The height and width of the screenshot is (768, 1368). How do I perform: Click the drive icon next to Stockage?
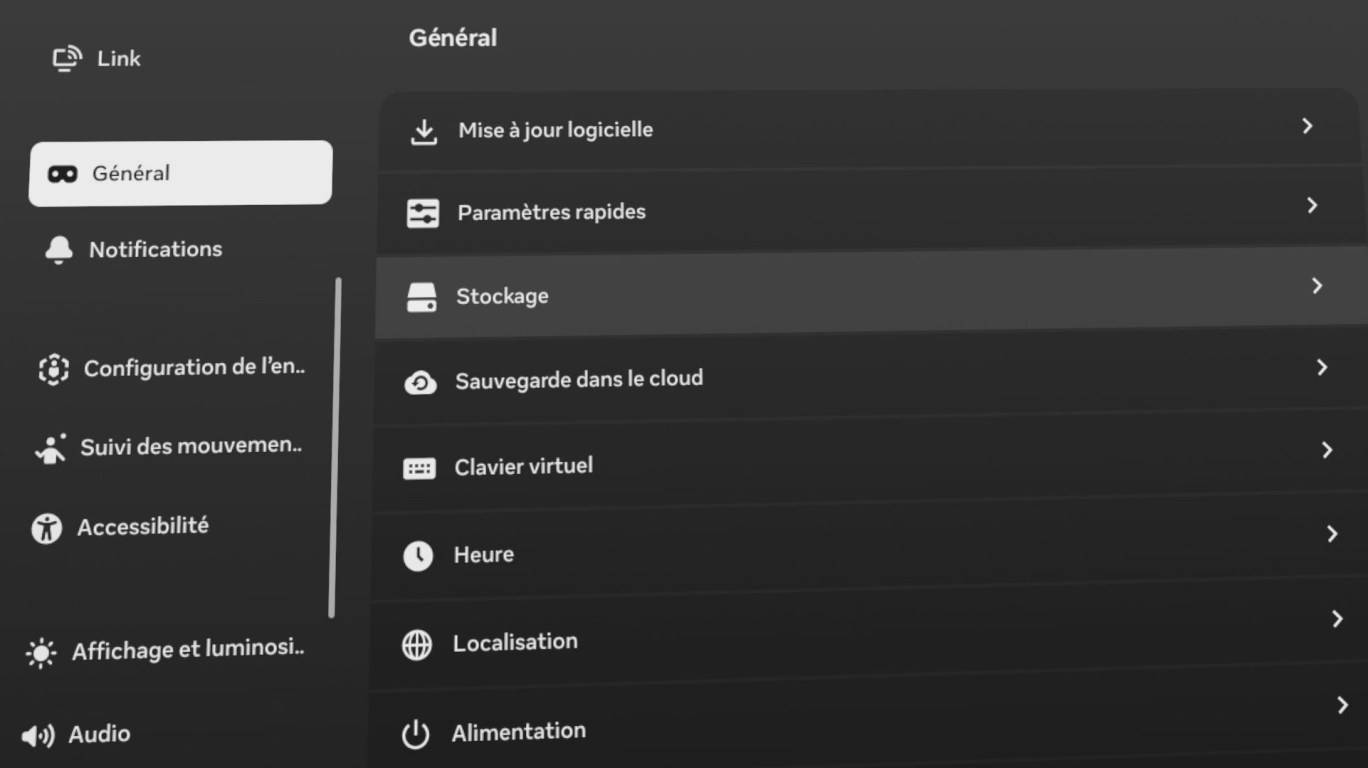point(421,297)
